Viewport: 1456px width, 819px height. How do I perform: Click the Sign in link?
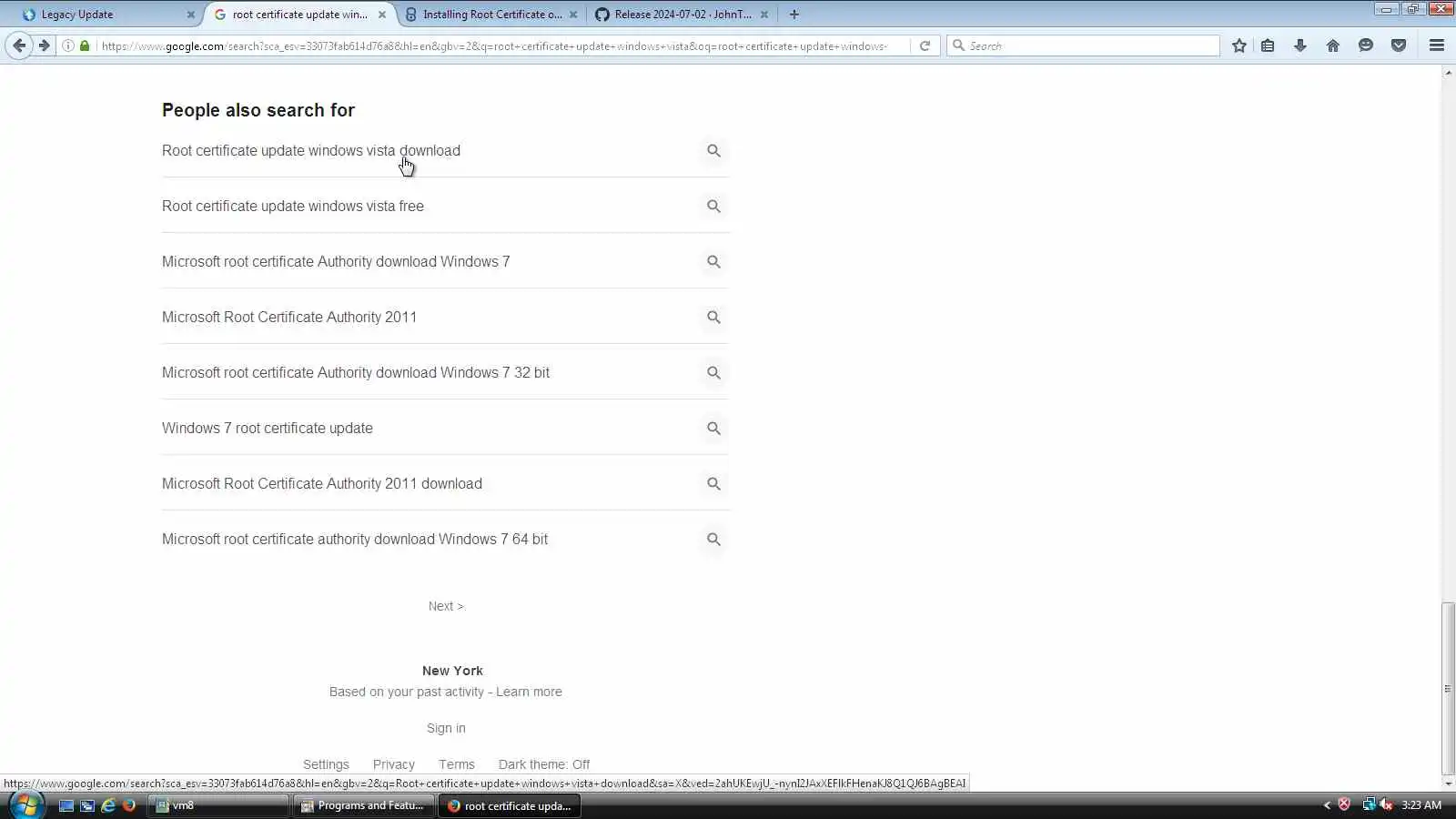pos(446,728)
